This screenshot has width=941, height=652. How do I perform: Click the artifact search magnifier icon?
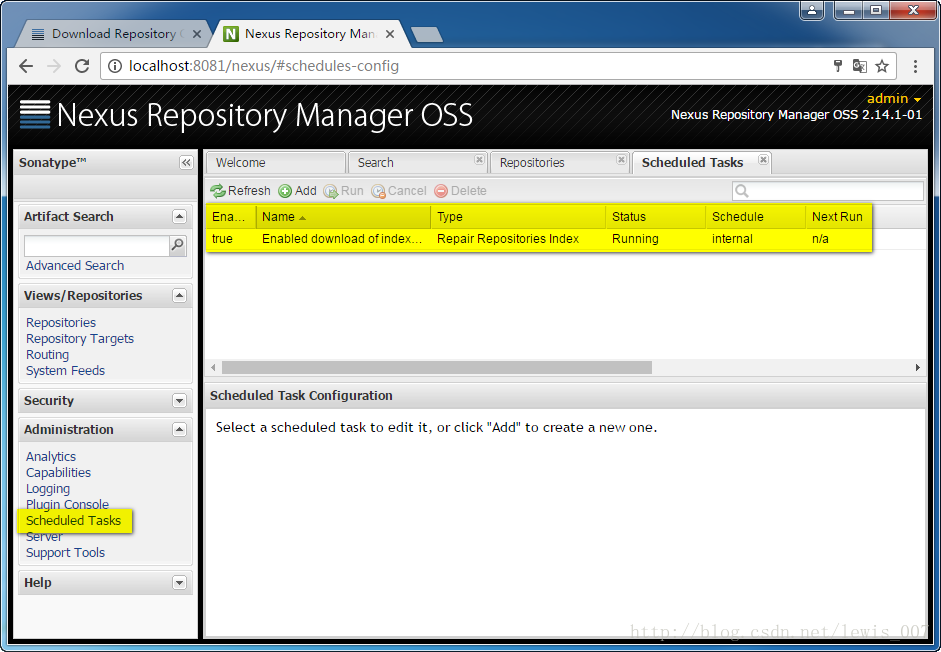click(178, 245)
